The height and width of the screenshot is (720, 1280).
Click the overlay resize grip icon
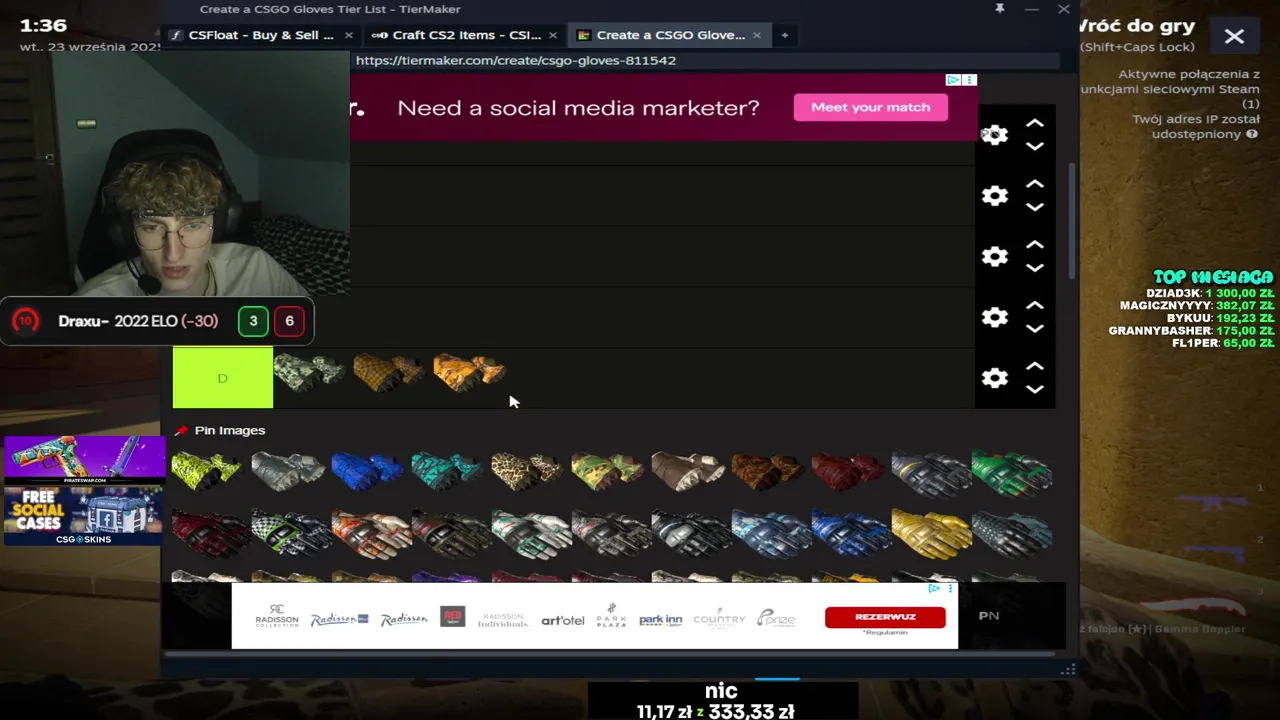pos(1068,669)
